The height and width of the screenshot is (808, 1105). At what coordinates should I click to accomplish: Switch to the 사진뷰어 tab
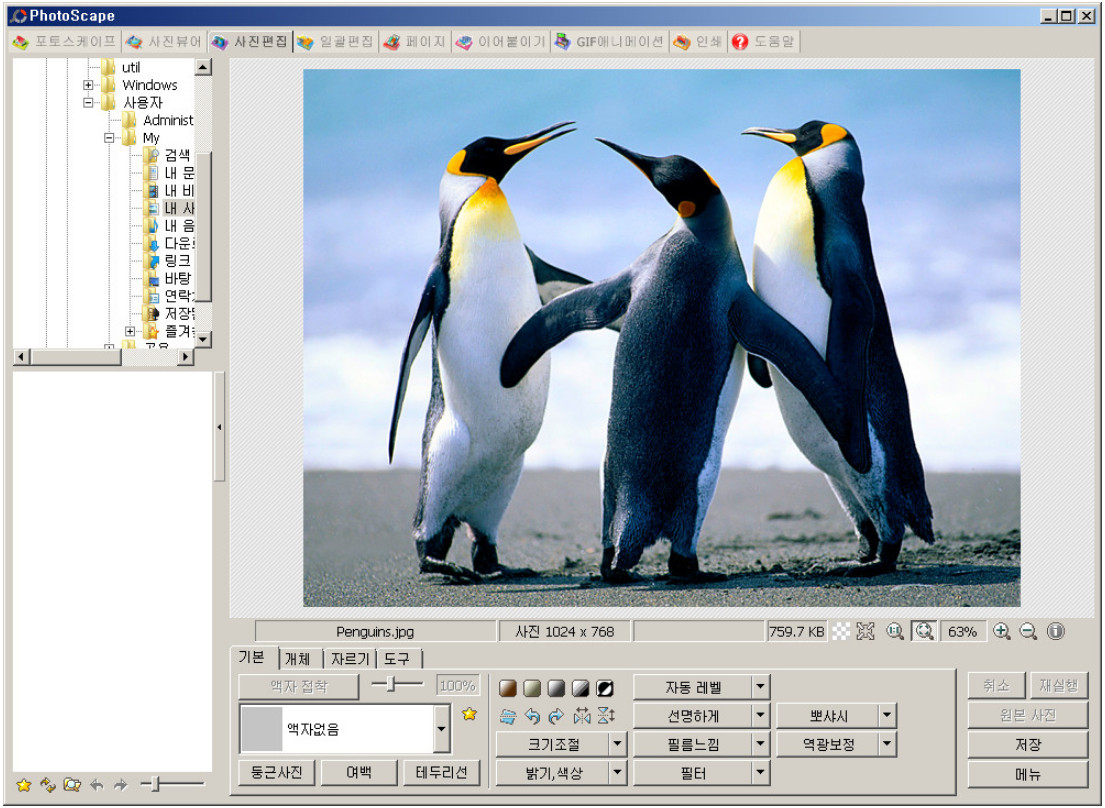click(164, 42)
